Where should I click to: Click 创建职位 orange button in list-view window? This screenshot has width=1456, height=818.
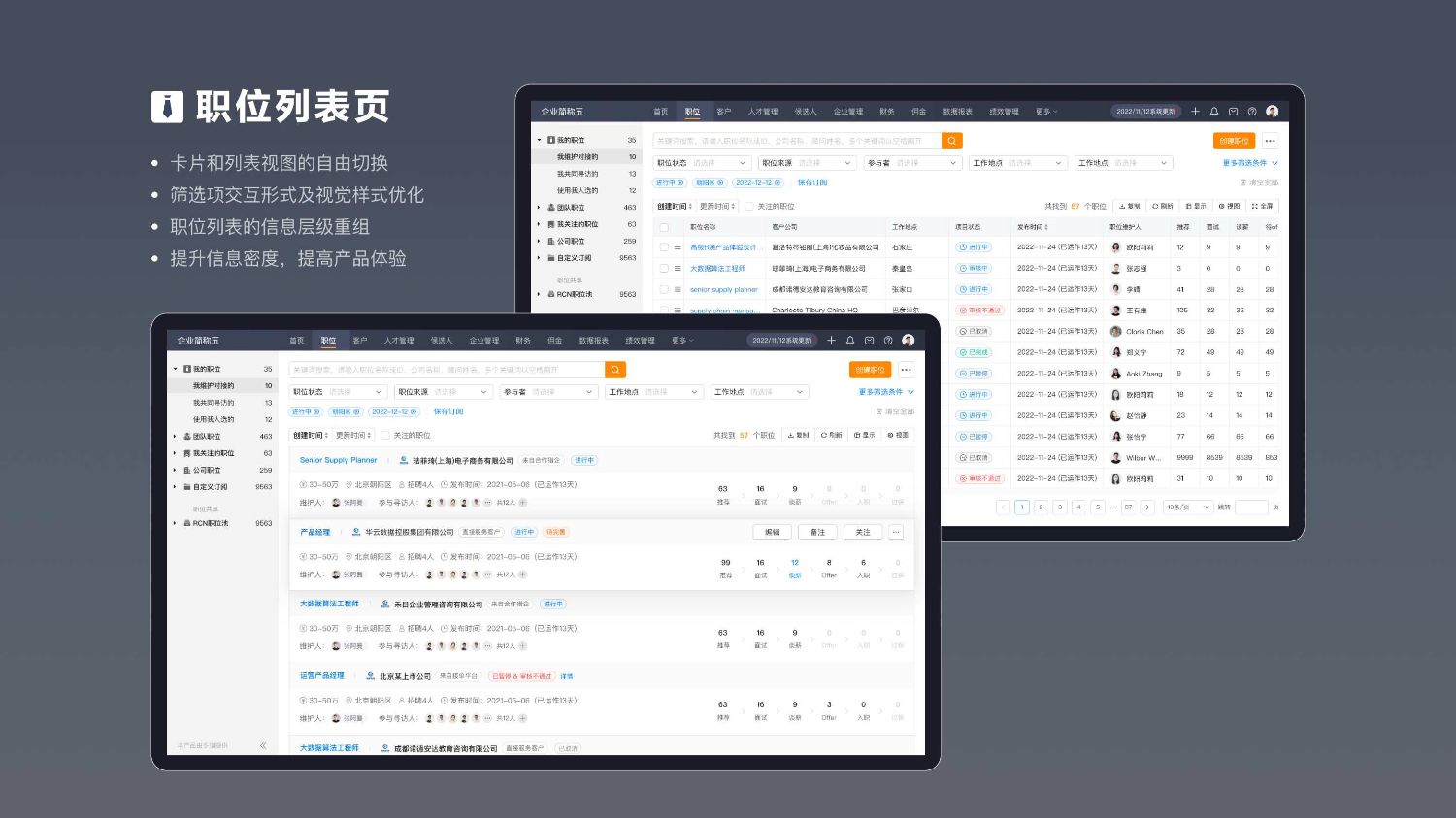(1234, 141)
